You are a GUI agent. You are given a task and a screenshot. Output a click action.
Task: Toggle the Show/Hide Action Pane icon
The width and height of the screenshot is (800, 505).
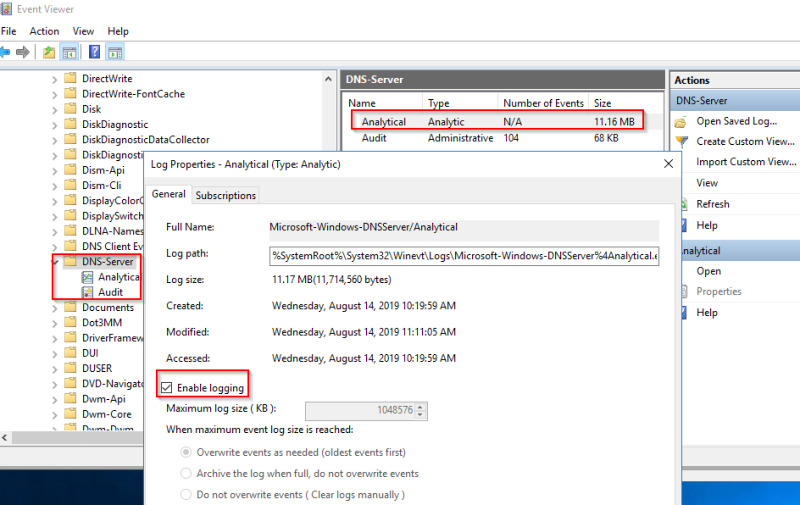115,52
